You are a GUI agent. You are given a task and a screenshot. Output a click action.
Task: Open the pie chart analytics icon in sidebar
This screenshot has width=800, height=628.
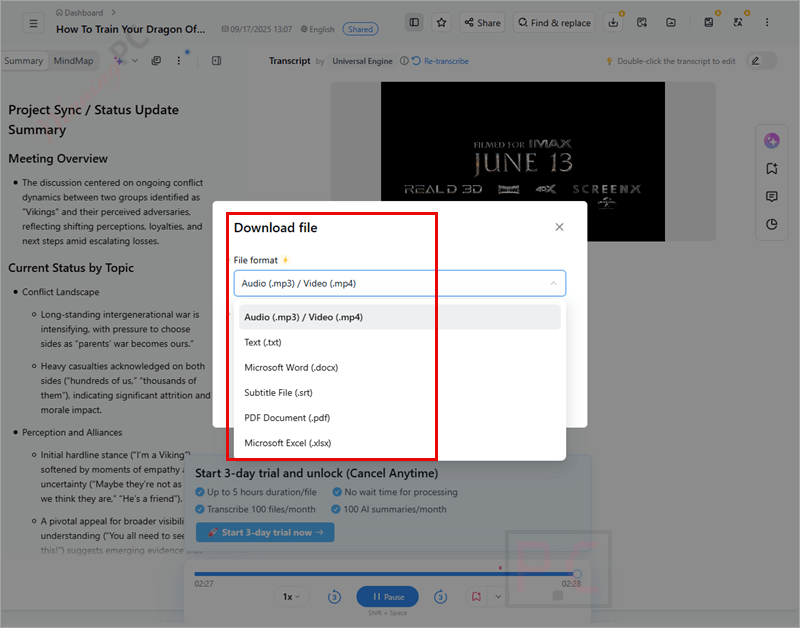point(771,224)
